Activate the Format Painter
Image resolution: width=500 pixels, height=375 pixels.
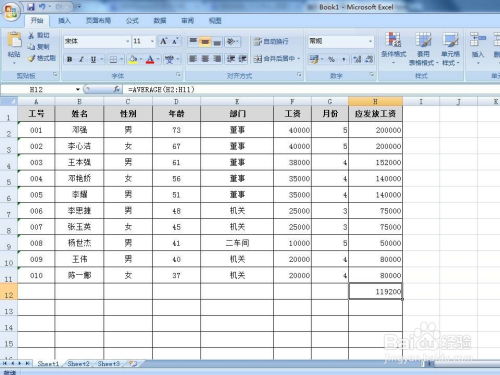42,58
